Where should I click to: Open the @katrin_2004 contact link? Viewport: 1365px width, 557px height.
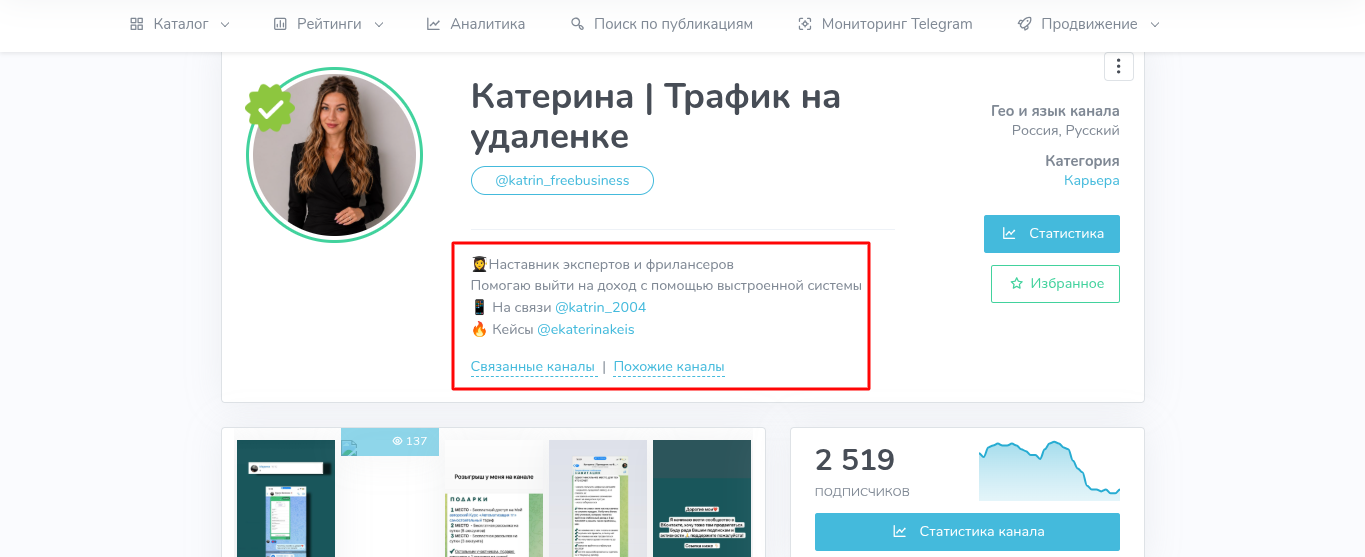600,307
